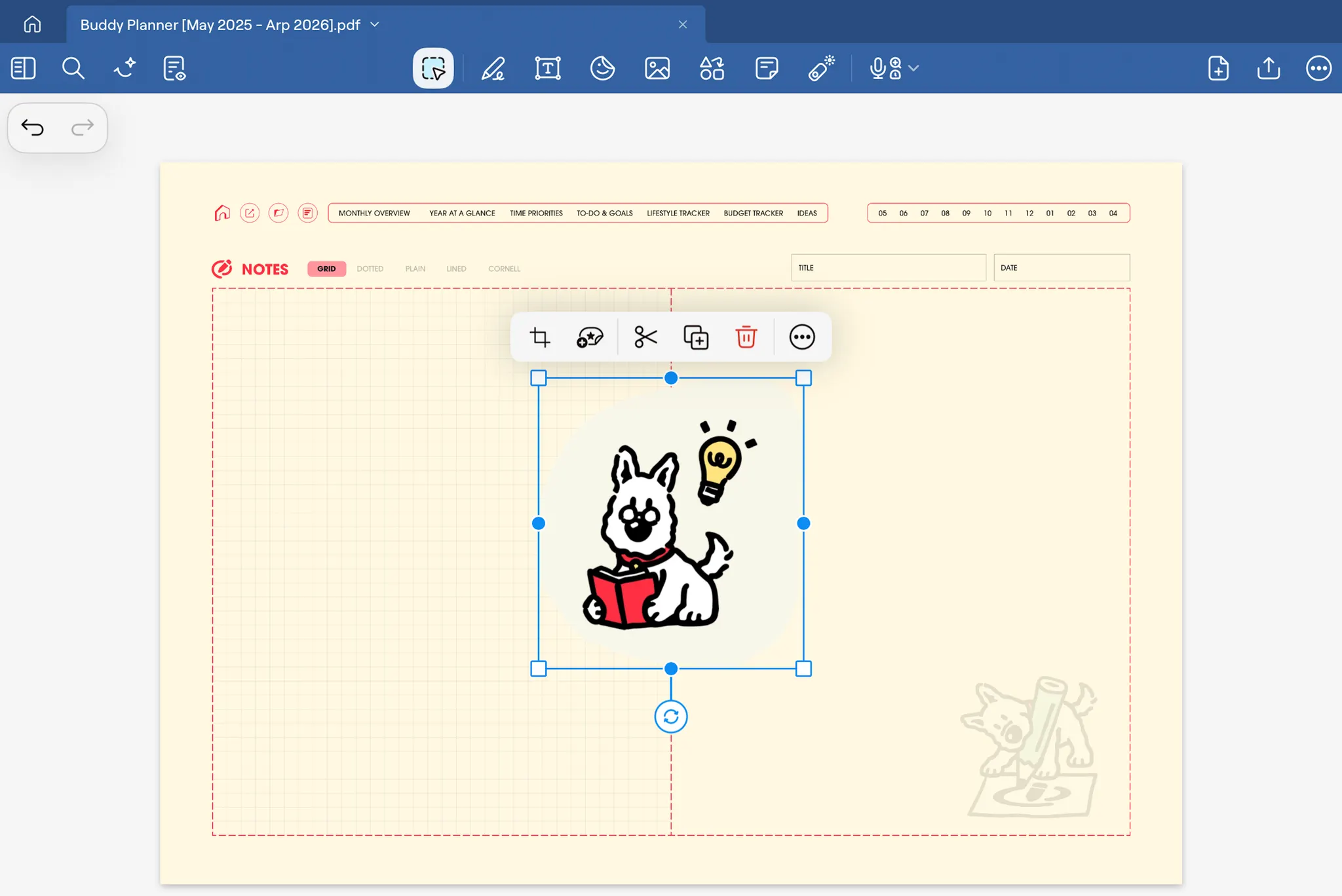Select the Pen drawing tool

click(x=493, y=68)
